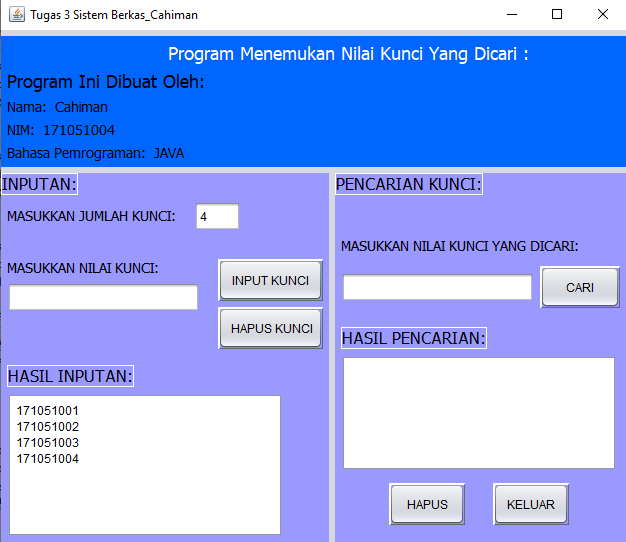
Task: Select the entry 171051003 in hasil inputan
Action: (48, 443)
